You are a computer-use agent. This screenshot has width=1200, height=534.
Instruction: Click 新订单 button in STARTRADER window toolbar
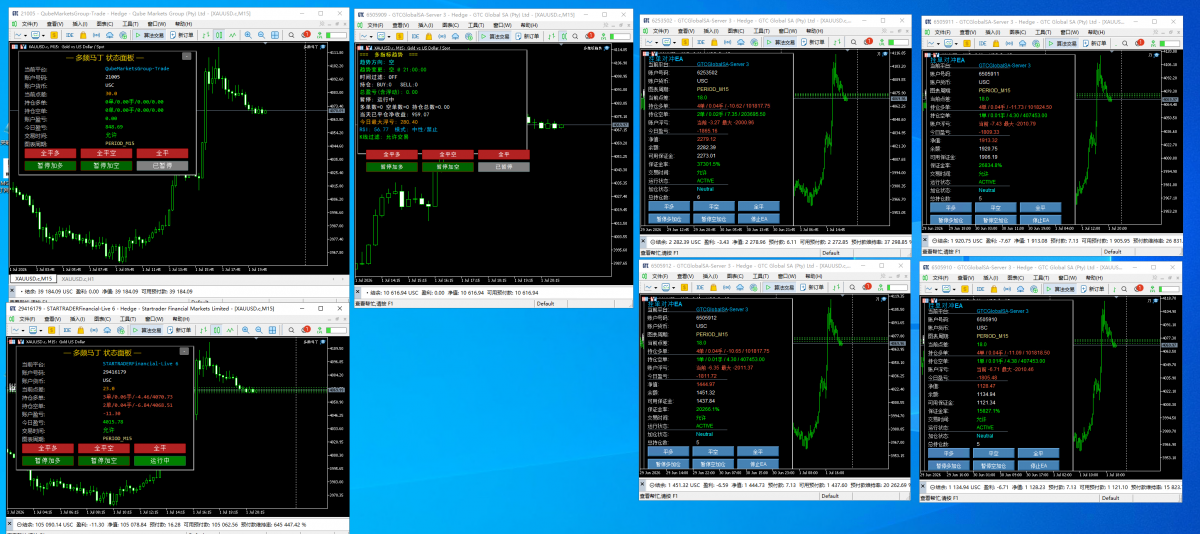[180, 330]
